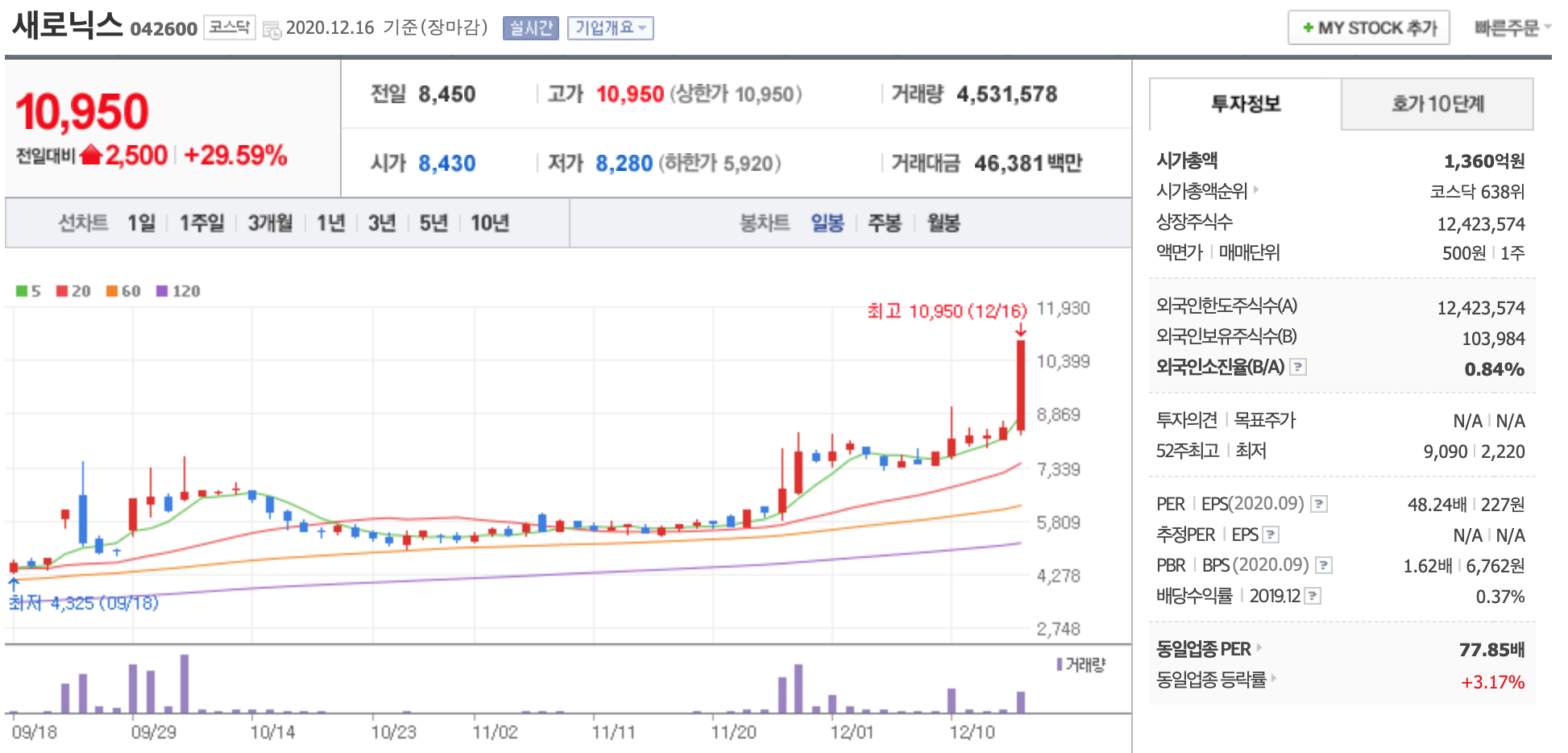Switch candle chart to 일봉
Viewport: 1568px width, 753px height.
(x=828, y=223)
